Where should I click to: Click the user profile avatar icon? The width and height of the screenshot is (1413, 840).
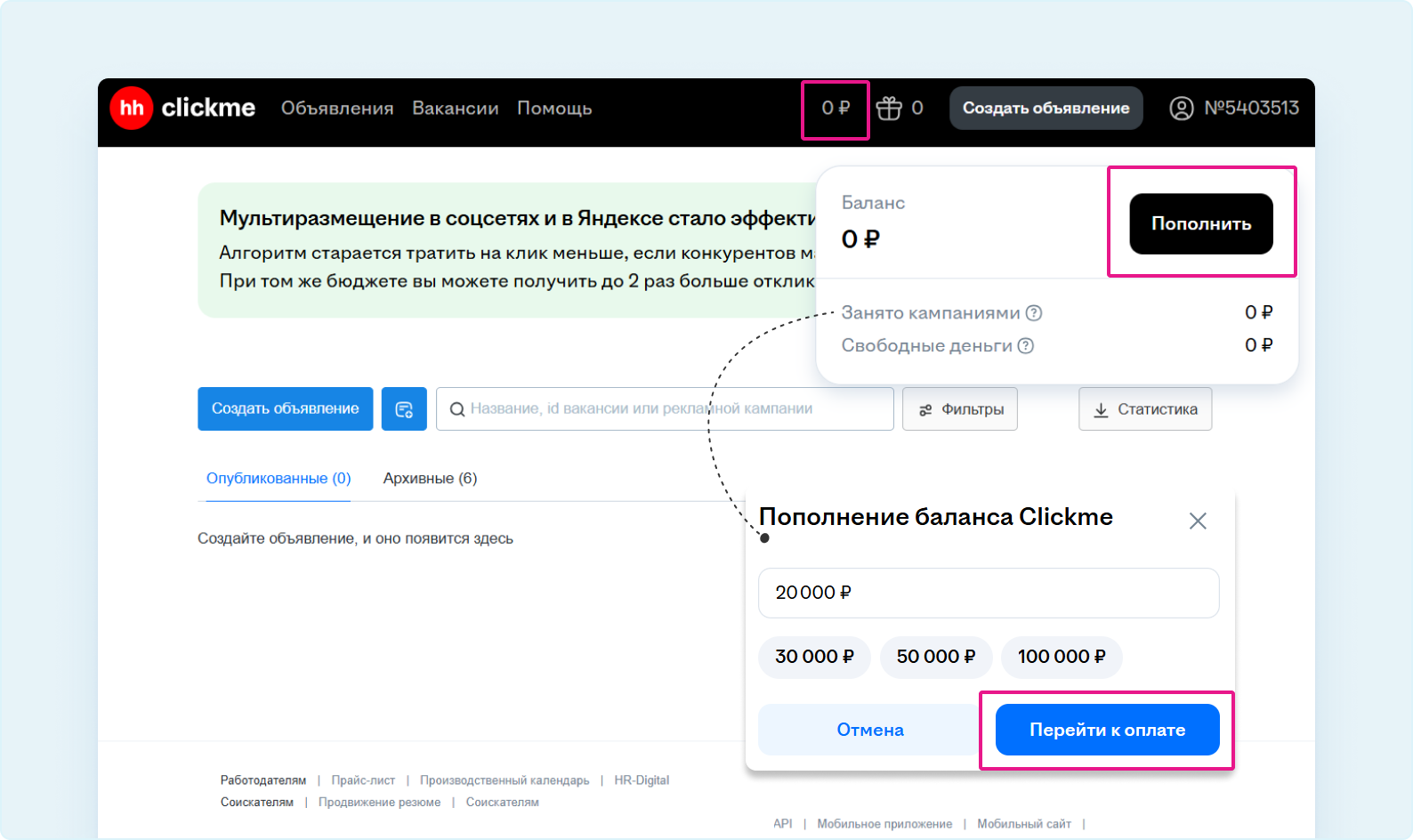[x=1181, y=109]
